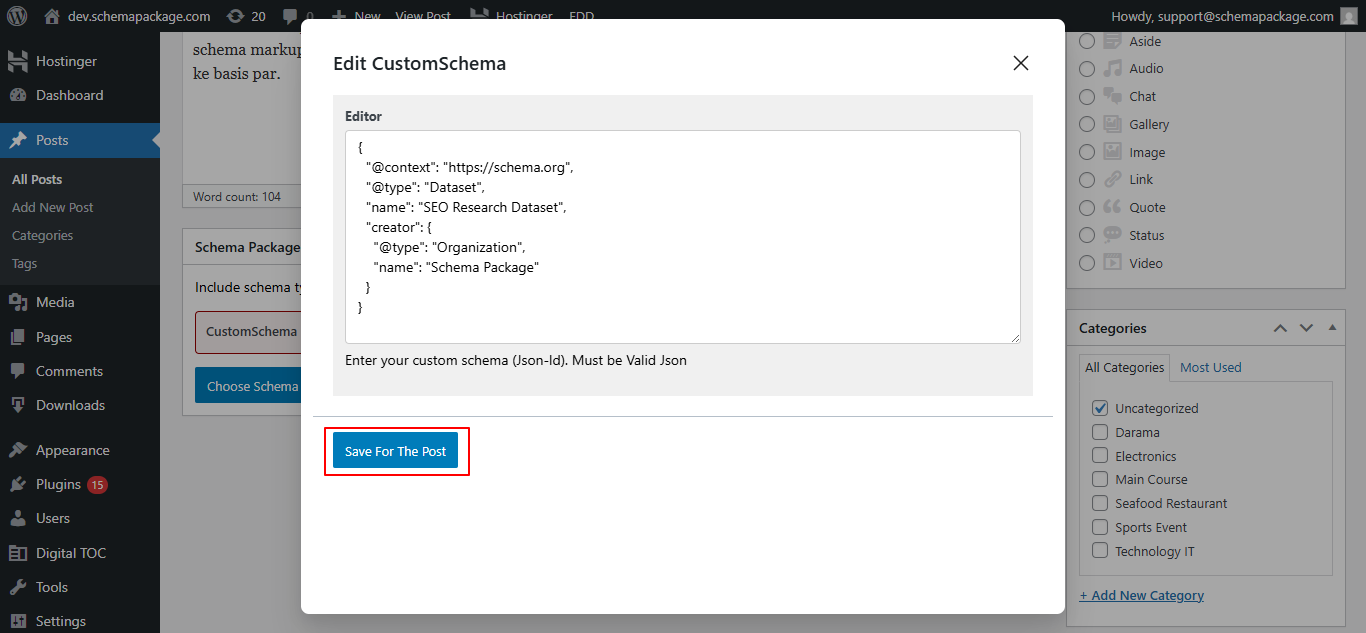Click the Tools wrench icon
The width and height of the screenshot is (1366, 633).
[x=18, y=587]
